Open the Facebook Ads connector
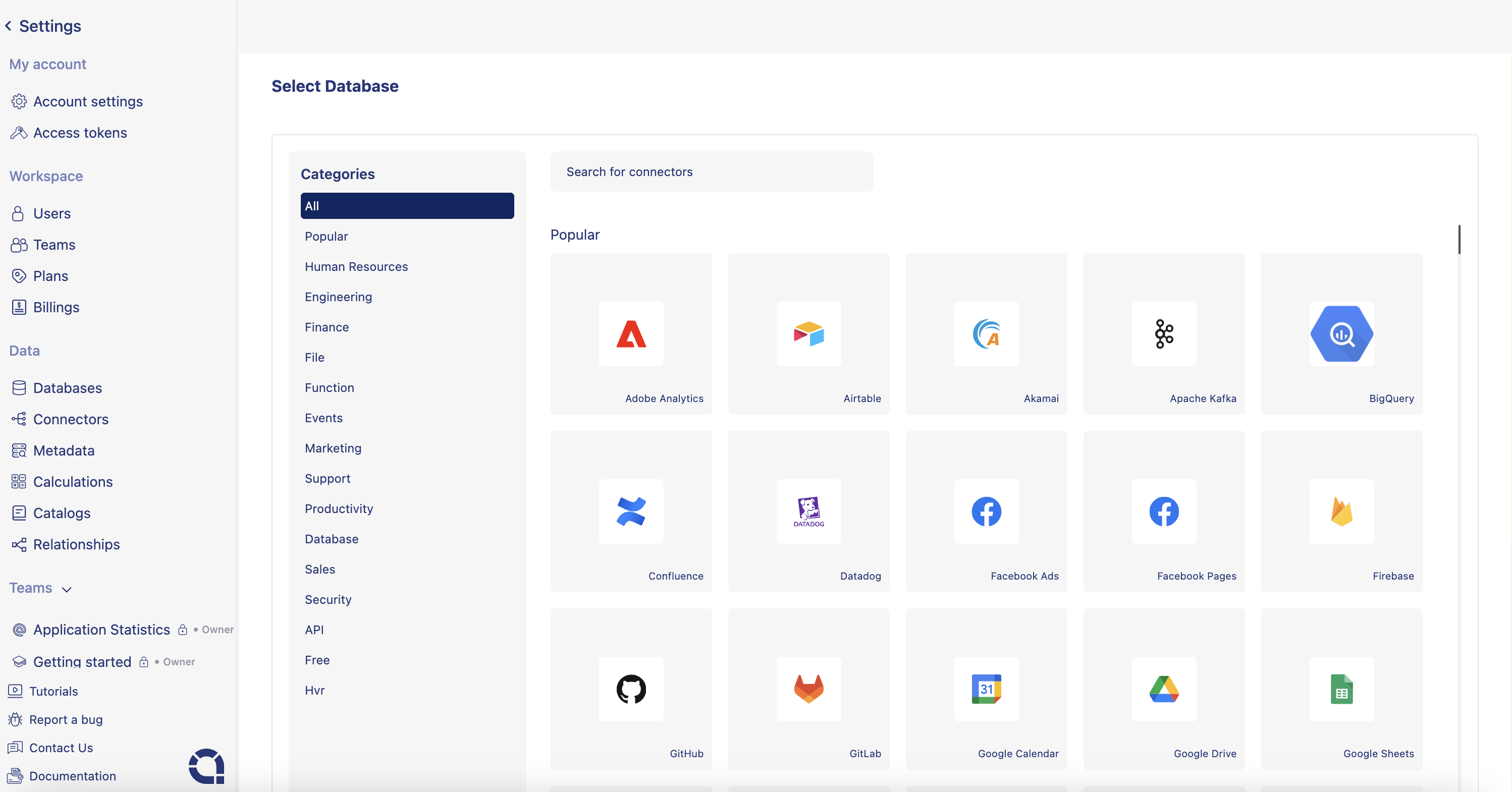Screen dimensions: 1512x792 pyautogui.click(x=986, y=512)
